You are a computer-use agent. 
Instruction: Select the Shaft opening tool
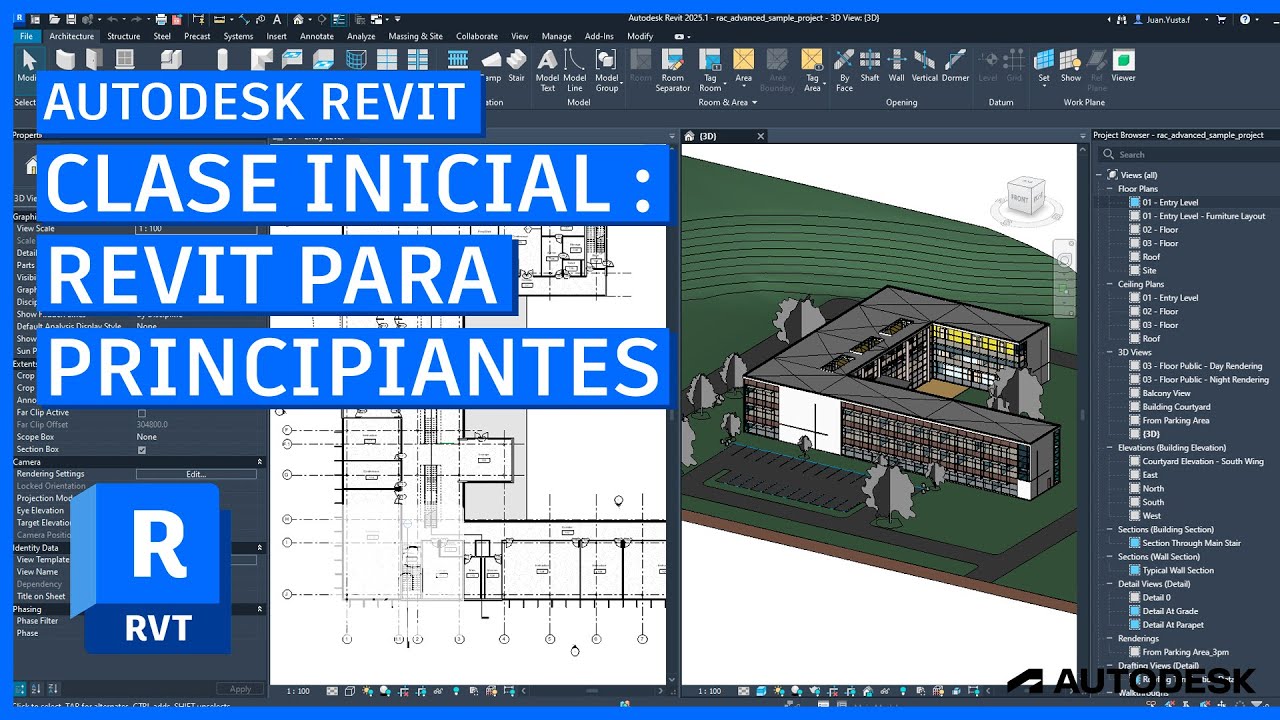pos(870,65)
